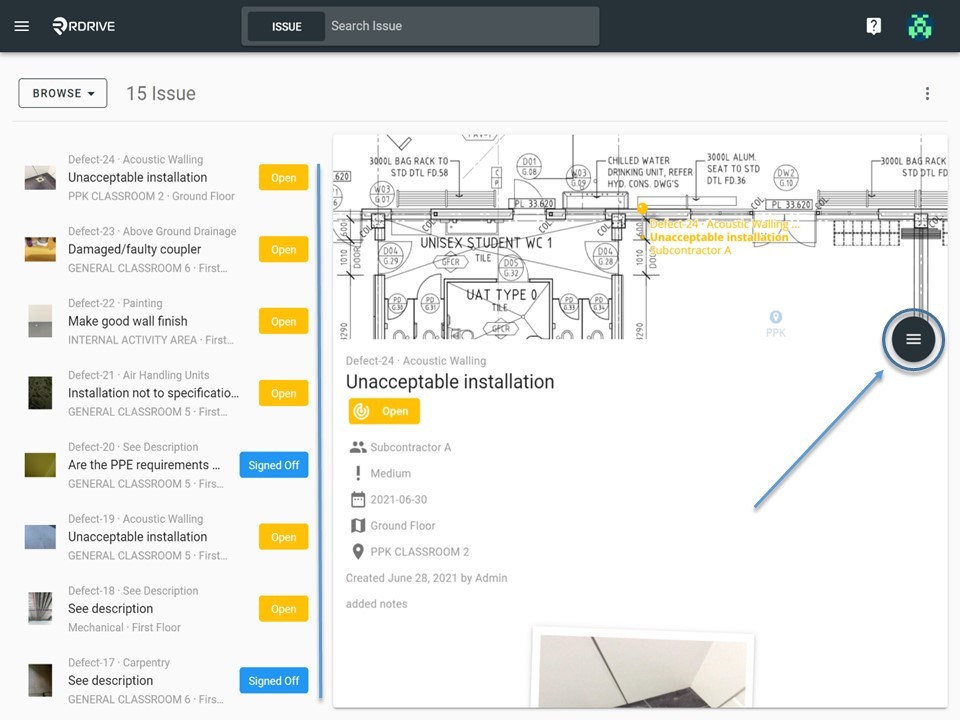This screenshot has width=960, height=720.
Task: Open Defect-21 thumbnail image
Action: tap(40, 393)
